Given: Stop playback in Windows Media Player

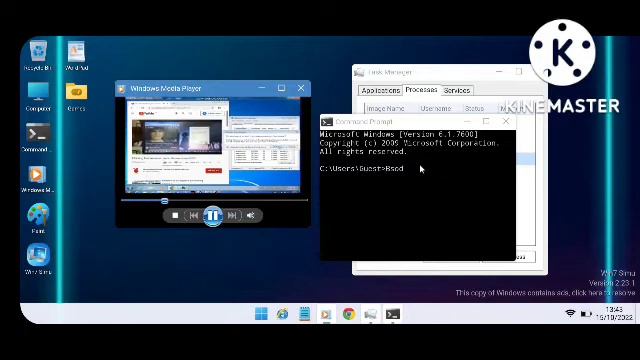Looking at the screenshot, I should [175, 216].
